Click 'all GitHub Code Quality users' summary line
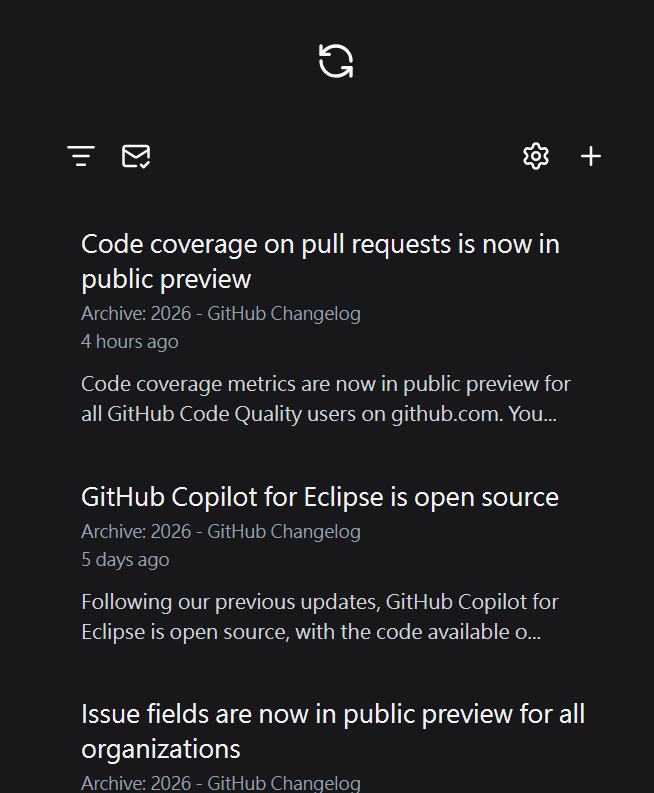Image resolution: width=654 pixels, height=793 pixels. click(319, 414)
